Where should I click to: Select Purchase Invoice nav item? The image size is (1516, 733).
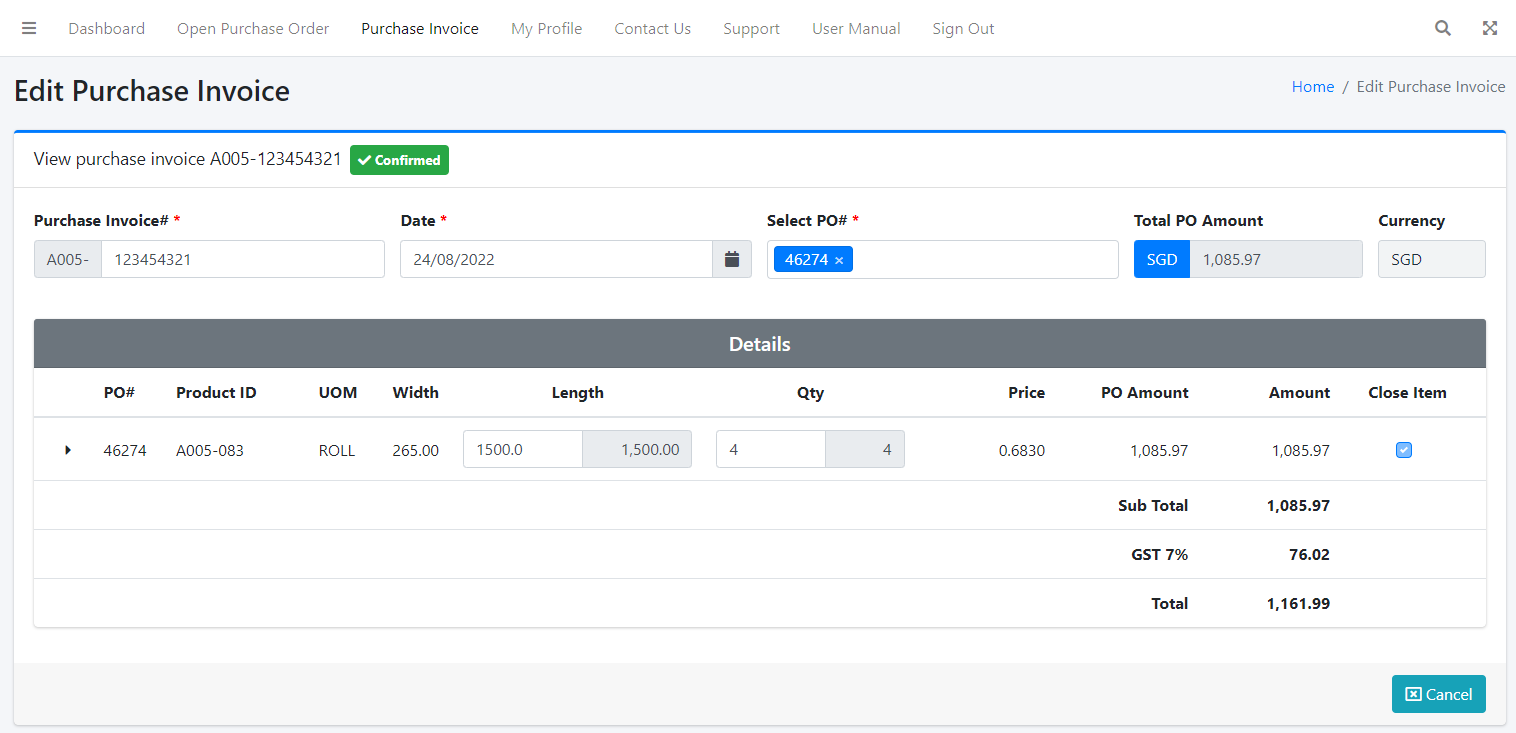click(x=420, y=29)
